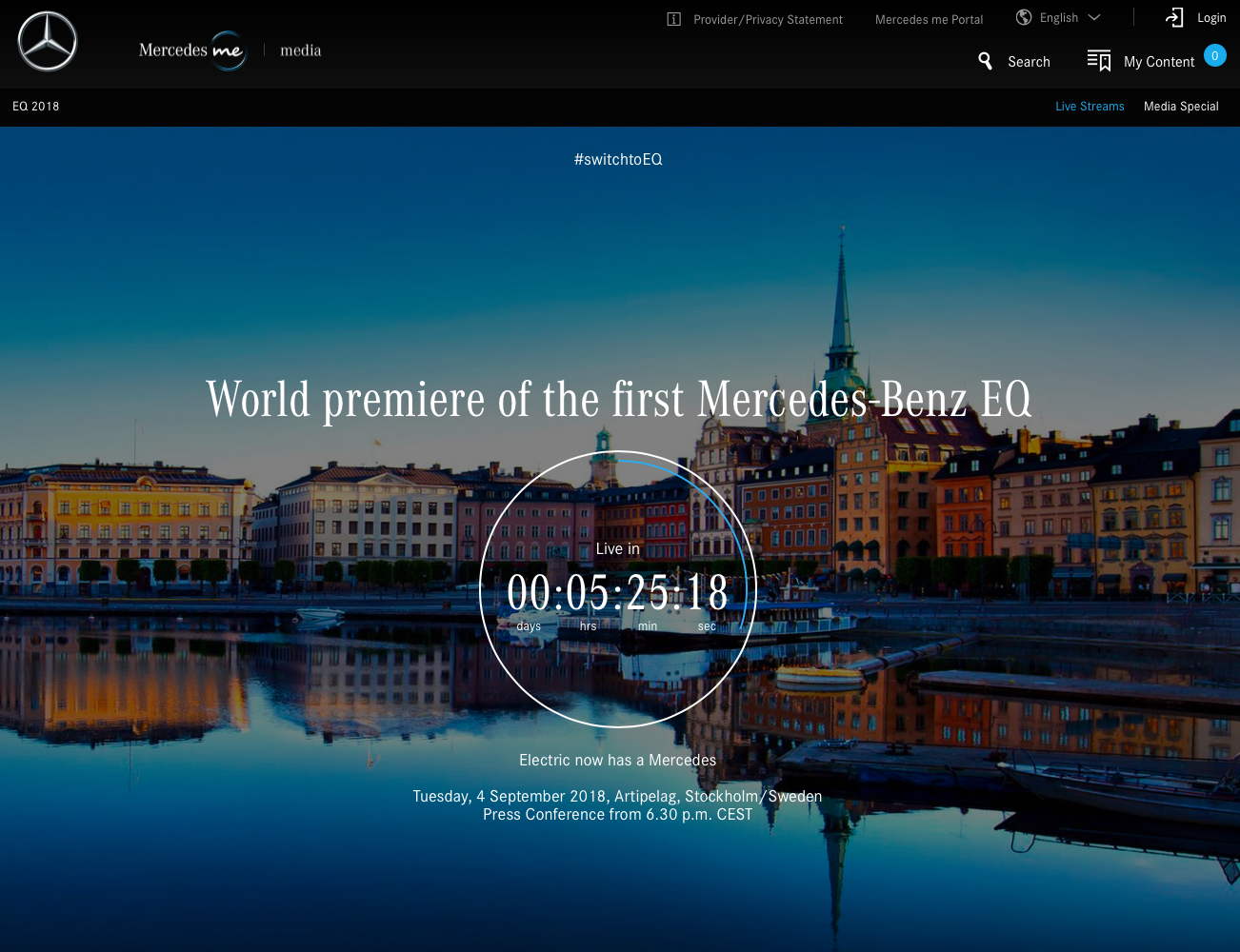Open My Content

coord(1159,62)
